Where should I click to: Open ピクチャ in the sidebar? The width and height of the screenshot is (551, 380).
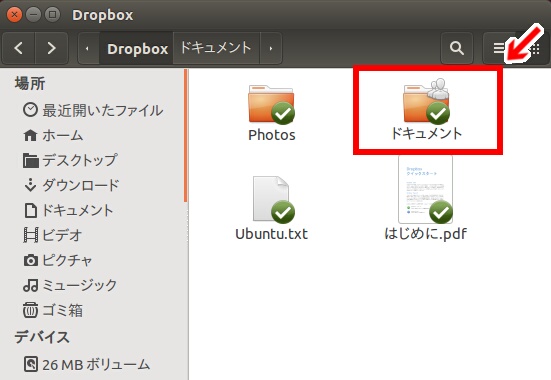pyautogui.click(x=58, y=260)
